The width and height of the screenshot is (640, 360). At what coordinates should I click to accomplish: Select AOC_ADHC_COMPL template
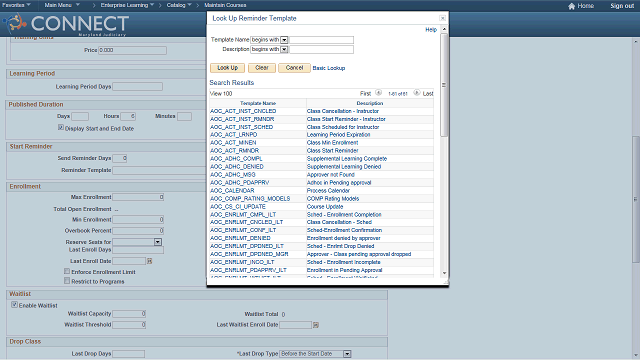coord(236,159)
